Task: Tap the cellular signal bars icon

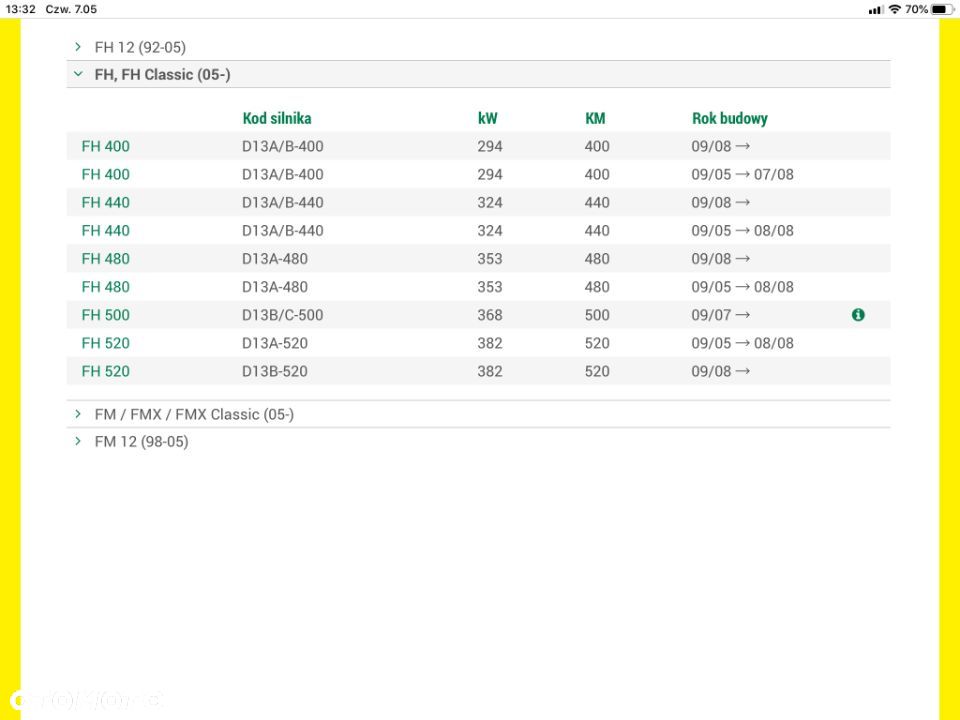Action: (x=876, y=9)
